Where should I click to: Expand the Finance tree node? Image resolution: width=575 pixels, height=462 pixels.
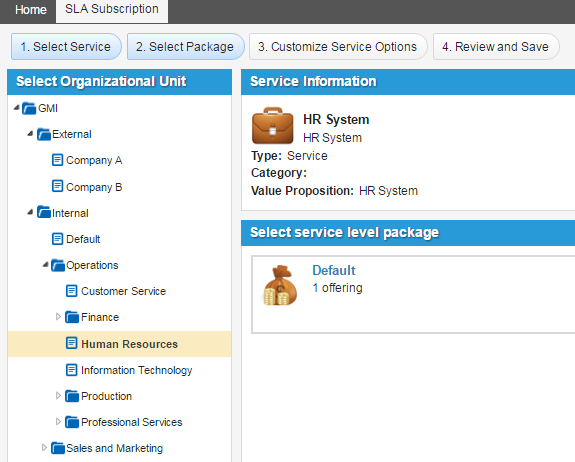(x=58, y=316)
